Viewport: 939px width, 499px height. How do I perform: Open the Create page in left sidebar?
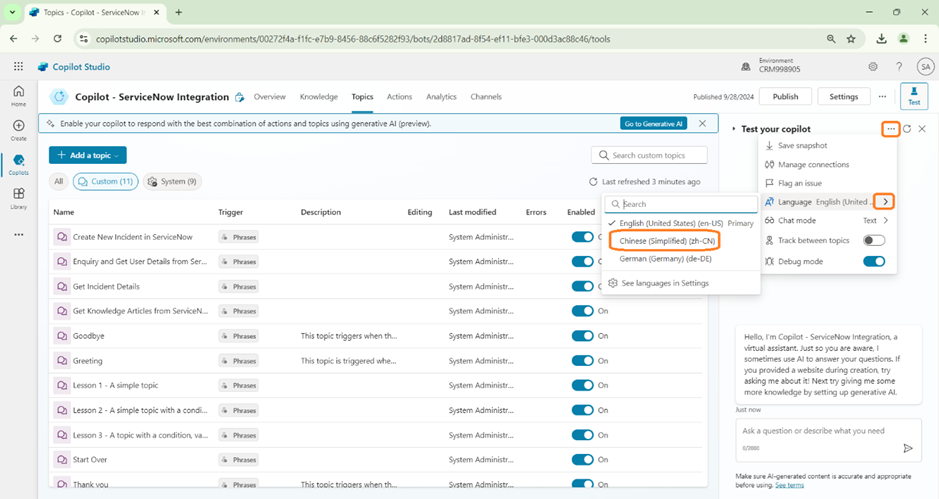click(x=18, y=130)
